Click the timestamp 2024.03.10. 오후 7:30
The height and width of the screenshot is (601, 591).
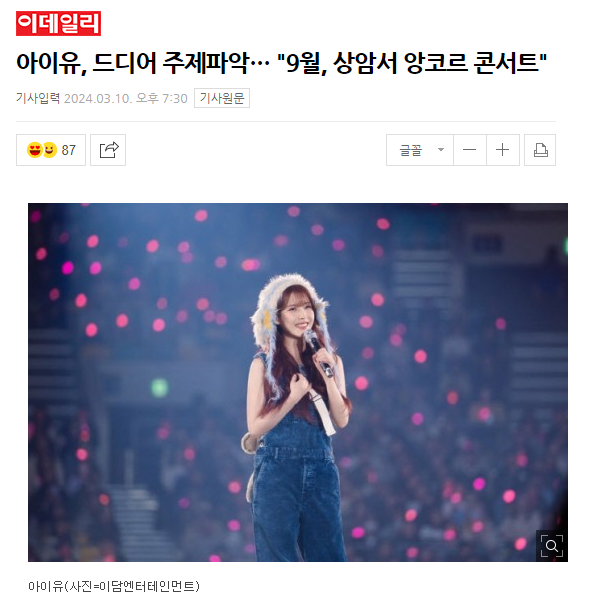coord(126,99)
